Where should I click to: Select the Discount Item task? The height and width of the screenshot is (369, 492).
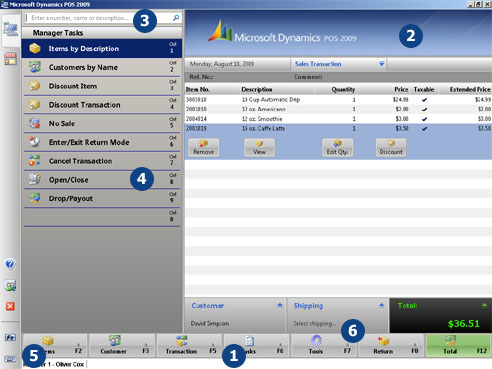[102, 86]
